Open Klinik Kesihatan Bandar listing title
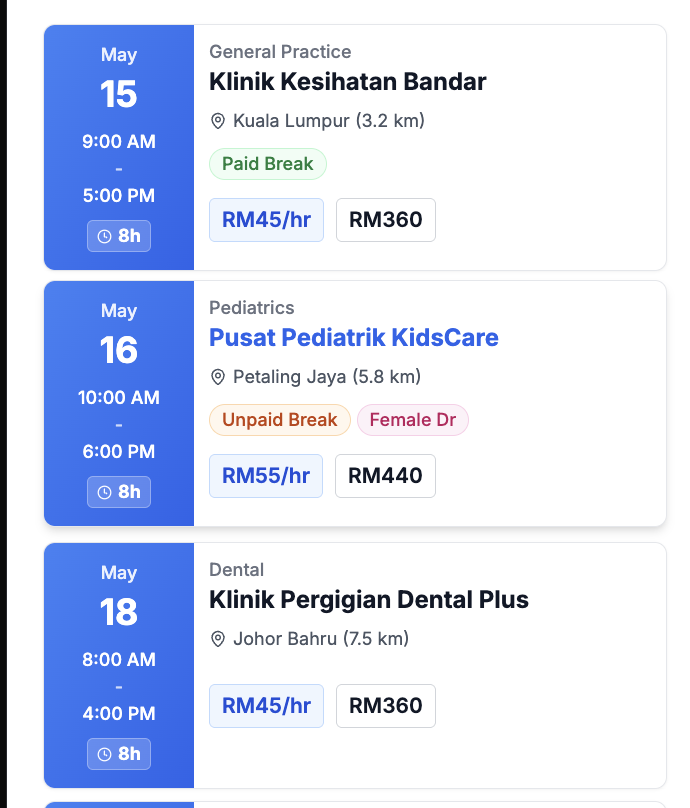This screenshot has height=808, width=690. coord(347,82)
